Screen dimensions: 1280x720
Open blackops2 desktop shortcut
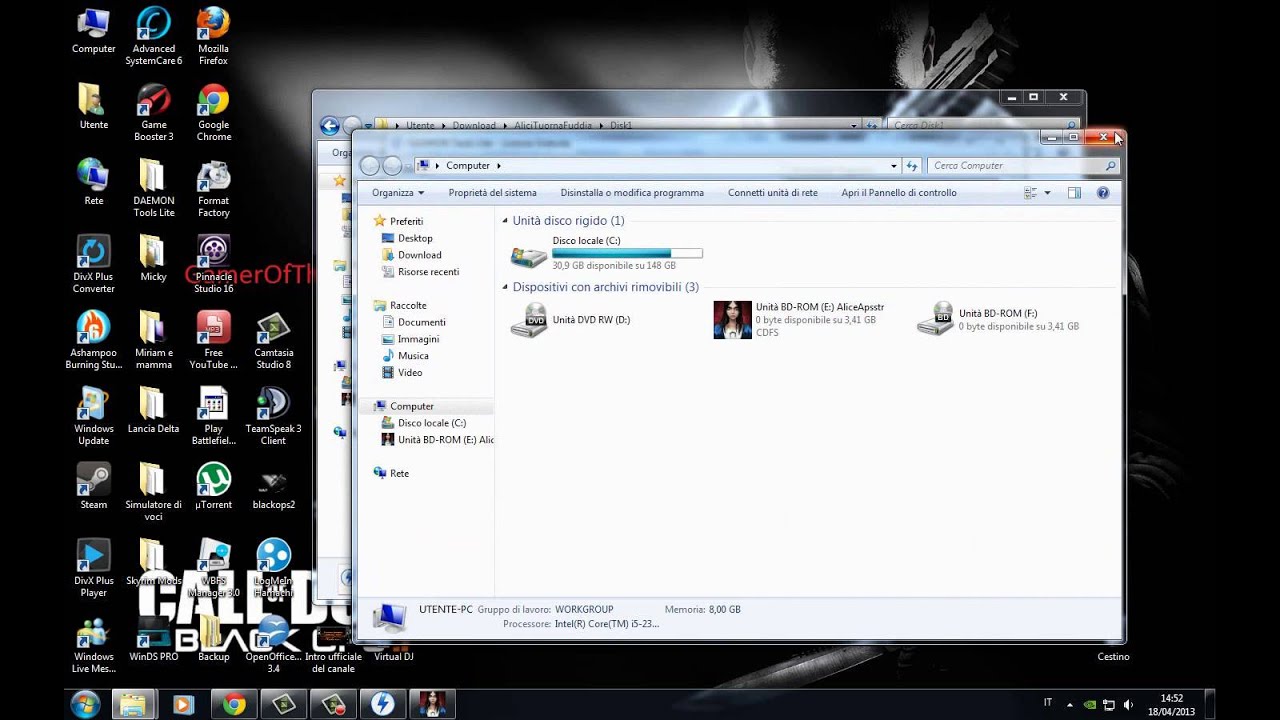273,486
